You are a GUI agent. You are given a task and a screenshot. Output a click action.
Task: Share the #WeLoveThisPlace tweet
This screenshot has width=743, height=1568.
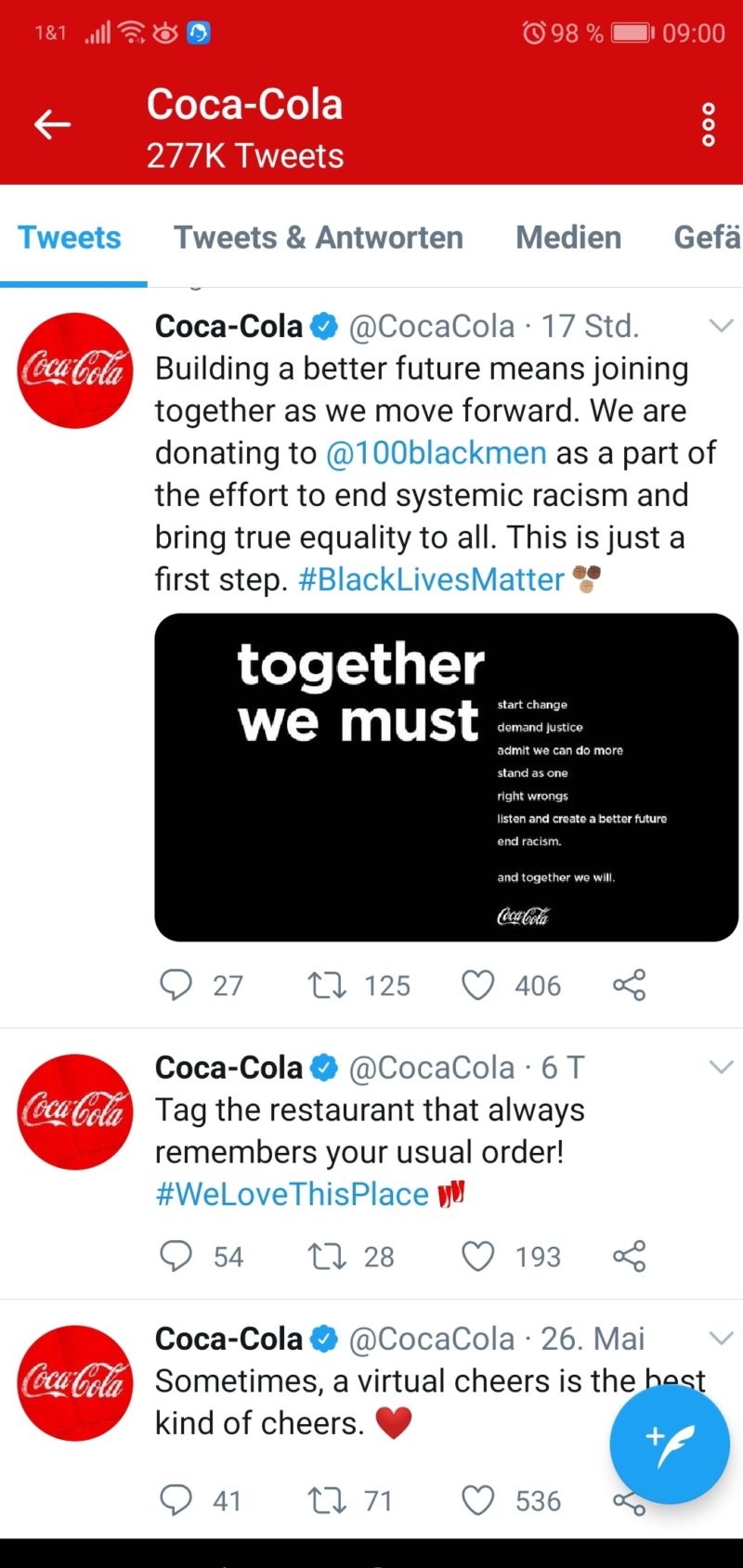tap(629, 1255)
